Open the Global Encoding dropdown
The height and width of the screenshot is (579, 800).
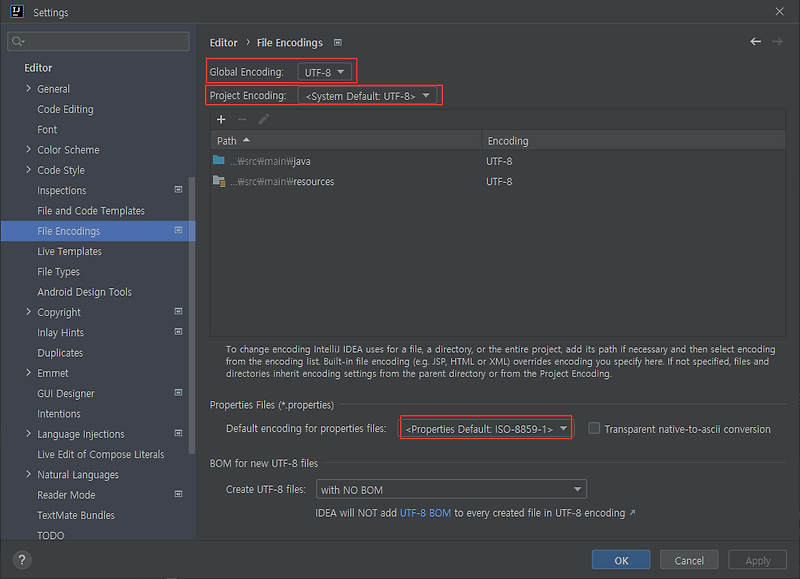pos(326,71)
